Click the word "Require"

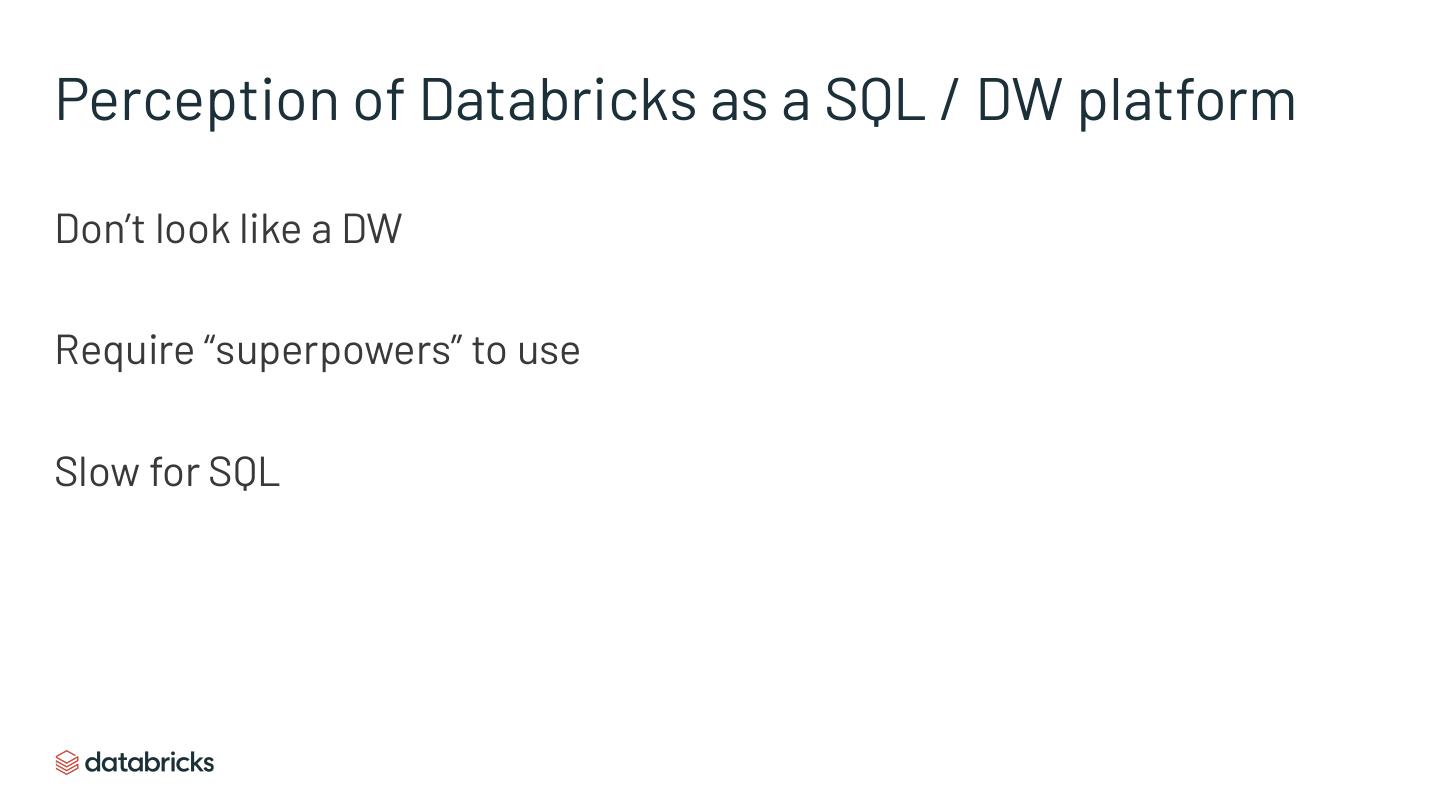click(124, 350)
